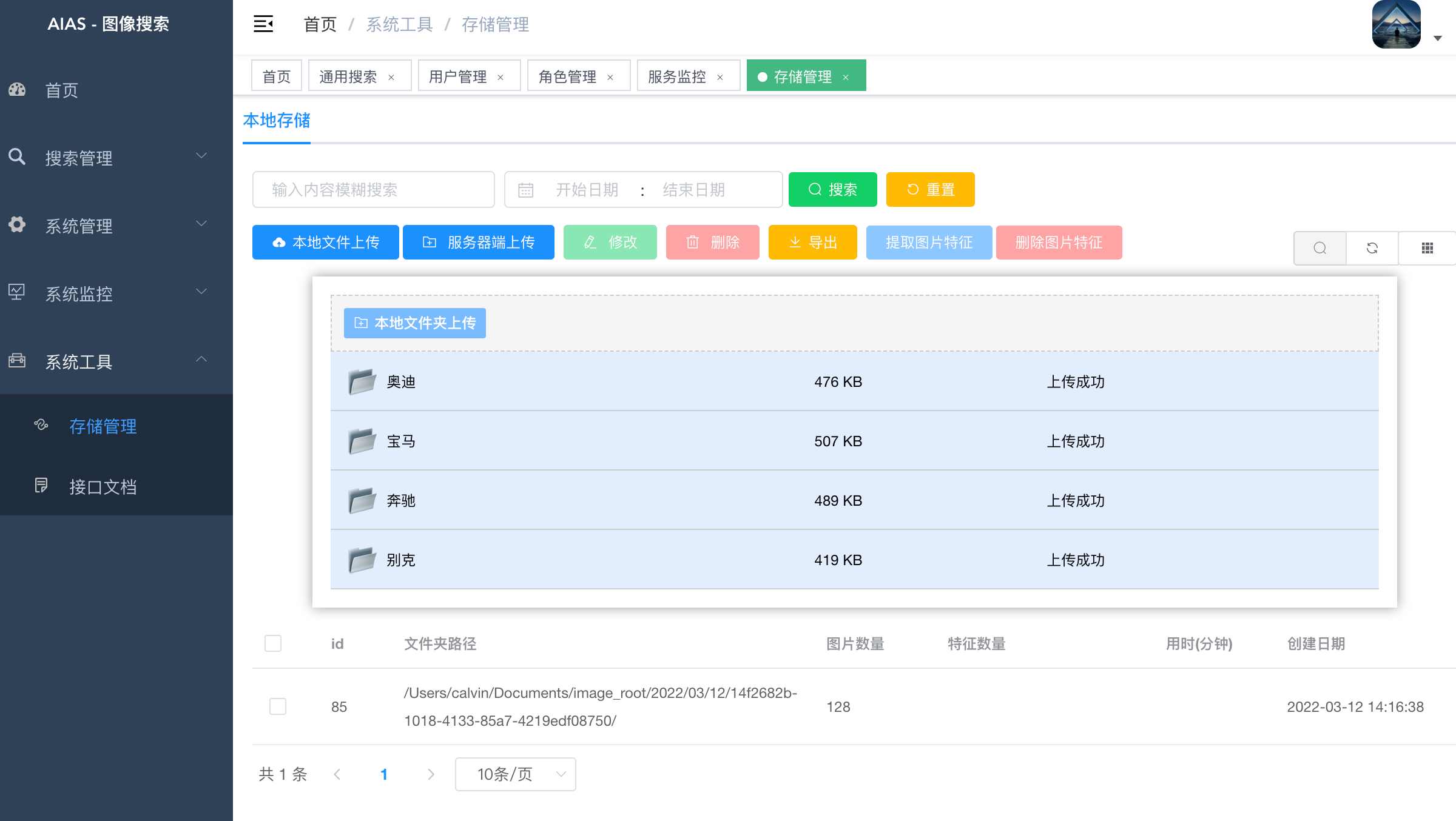Click the round search toggle icon at table right
Screen dimensions: 1456x821
[x=1319, y=248]
